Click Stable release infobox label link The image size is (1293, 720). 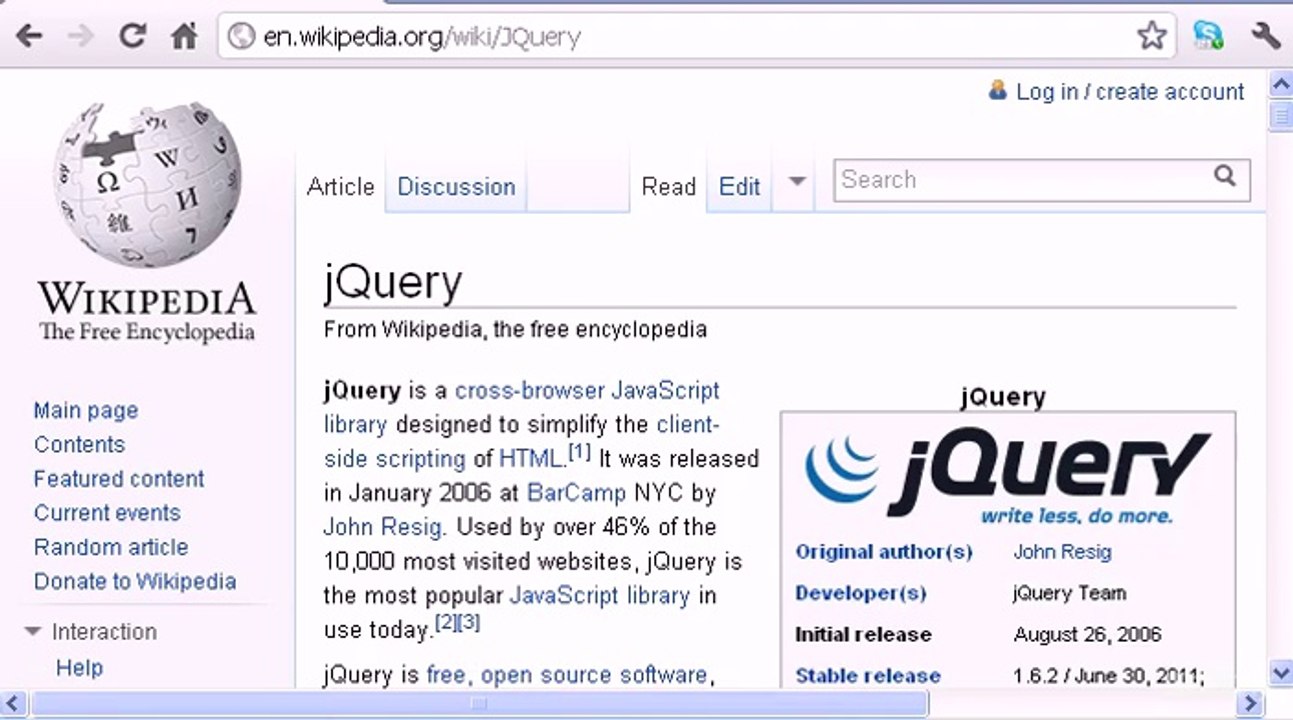(x=868, y=676)
